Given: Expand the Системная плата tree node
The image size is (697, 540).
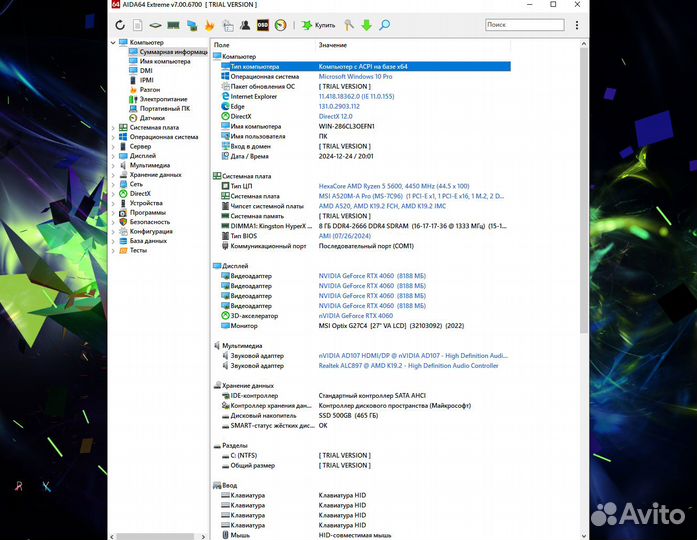Looking at the screenshot, I should point(113,128).
